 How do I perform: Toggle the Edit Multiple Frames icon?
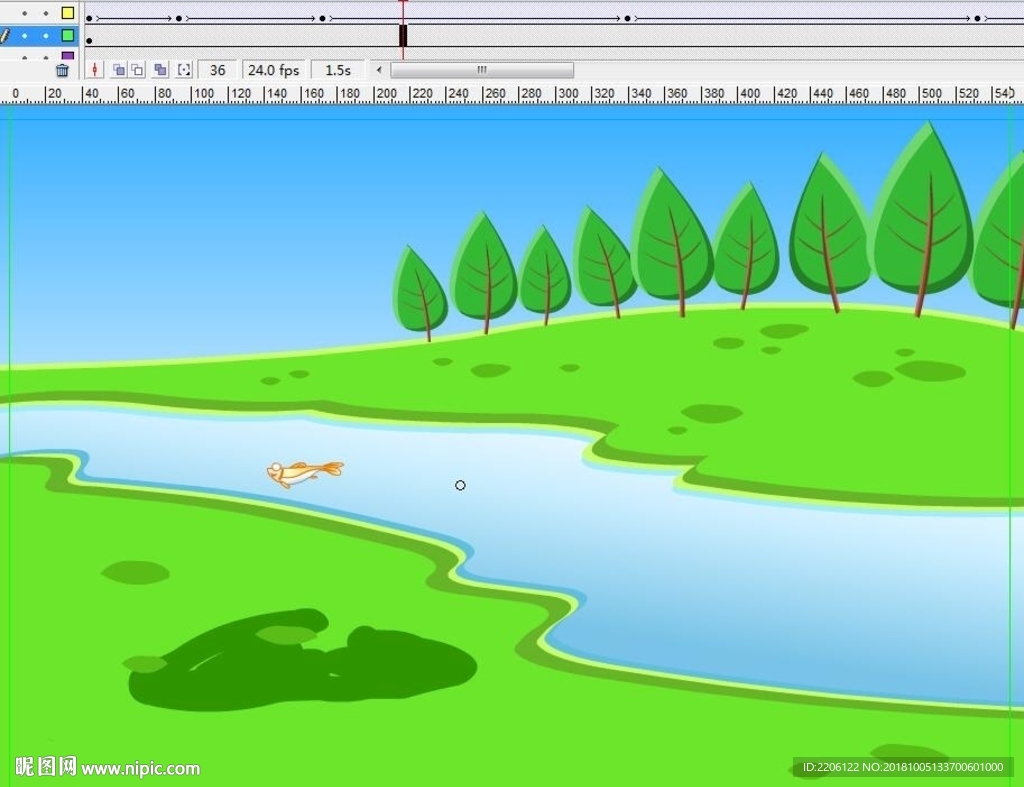pos(160,70)
